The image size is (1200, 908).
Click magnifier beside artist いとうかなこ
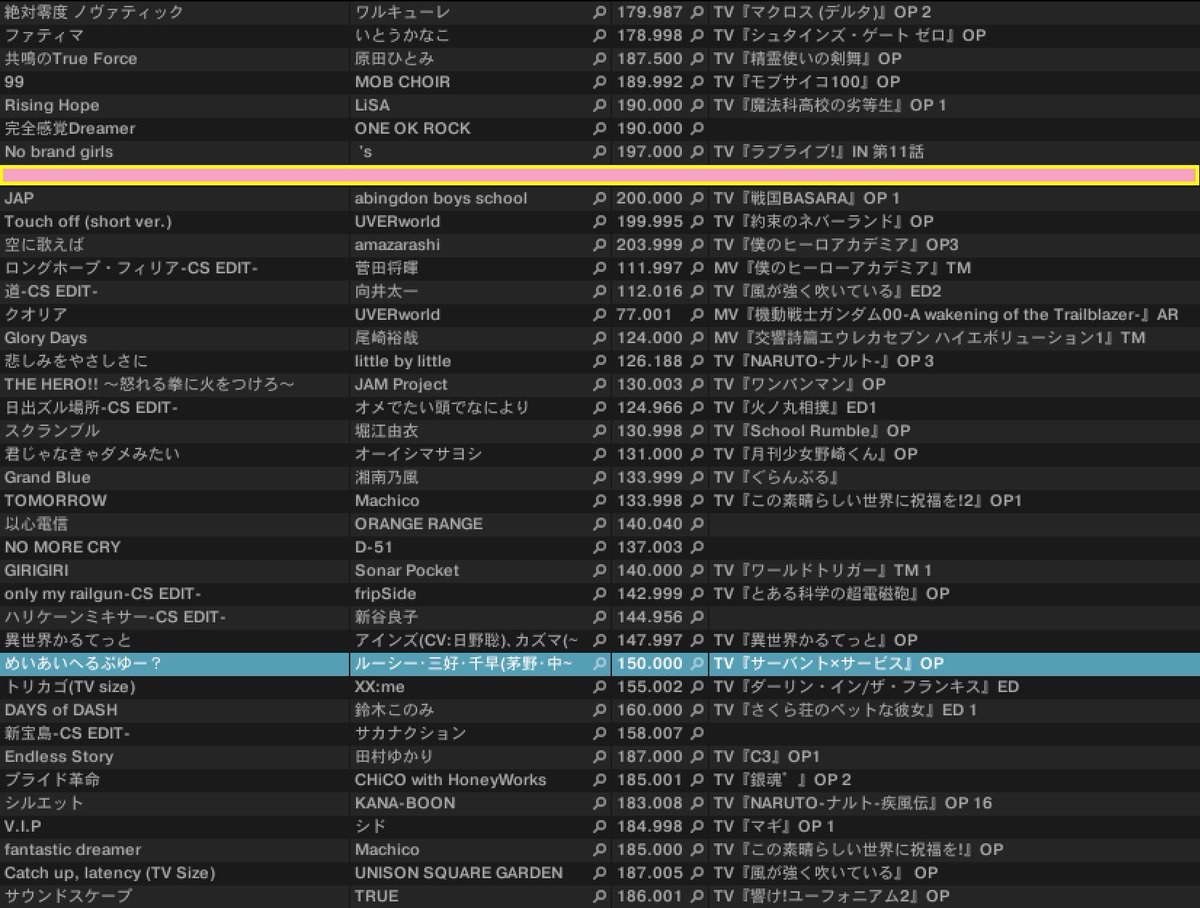tap(599, 35)
